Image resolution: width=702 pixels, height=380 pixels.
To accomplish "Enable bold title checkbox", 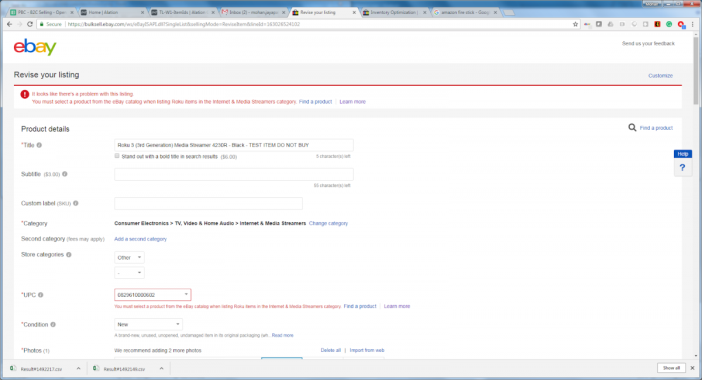I will coord(117,156).
